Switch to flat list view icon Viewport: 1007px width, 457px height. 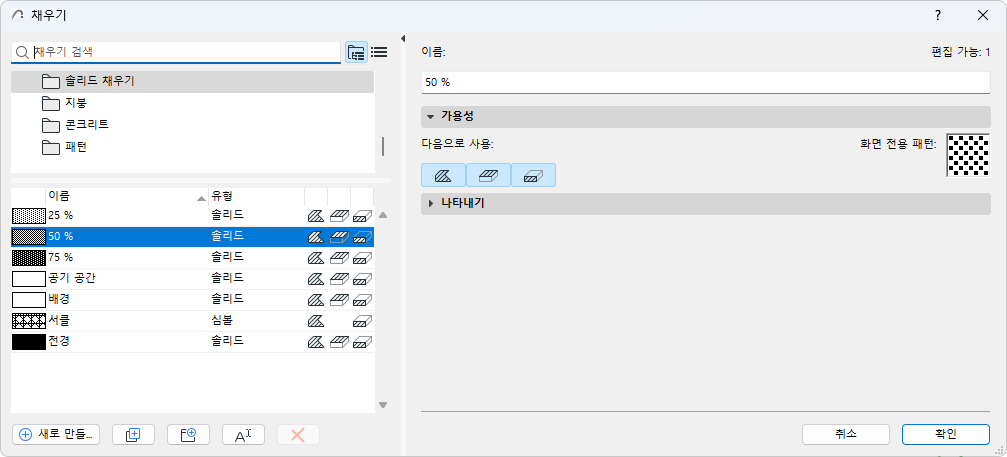(379, 53)
